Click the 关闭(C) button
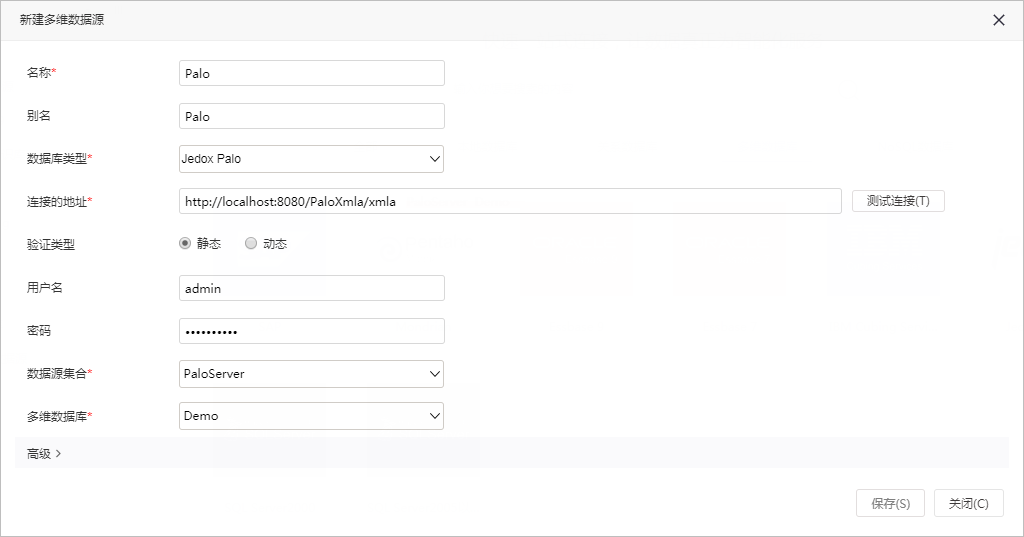1024x537 pixels. 968,503
